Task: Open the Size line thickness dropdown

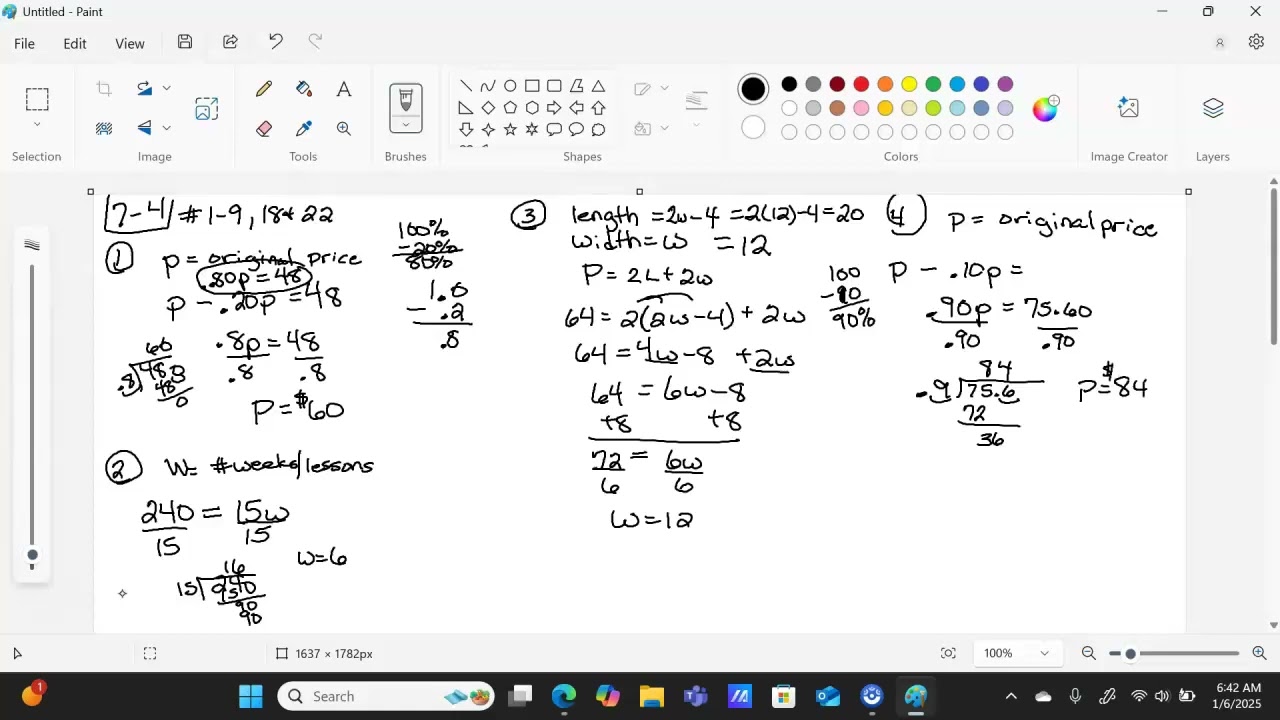Action: [697, 109]
